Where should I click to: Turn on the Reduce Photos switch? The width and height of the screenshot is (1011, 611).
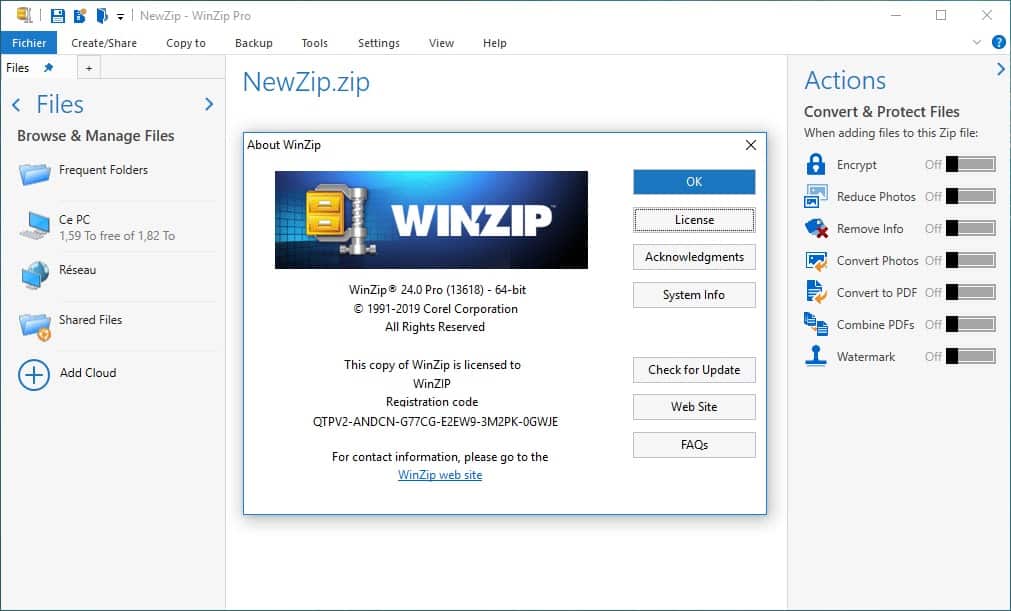[970, 197]
